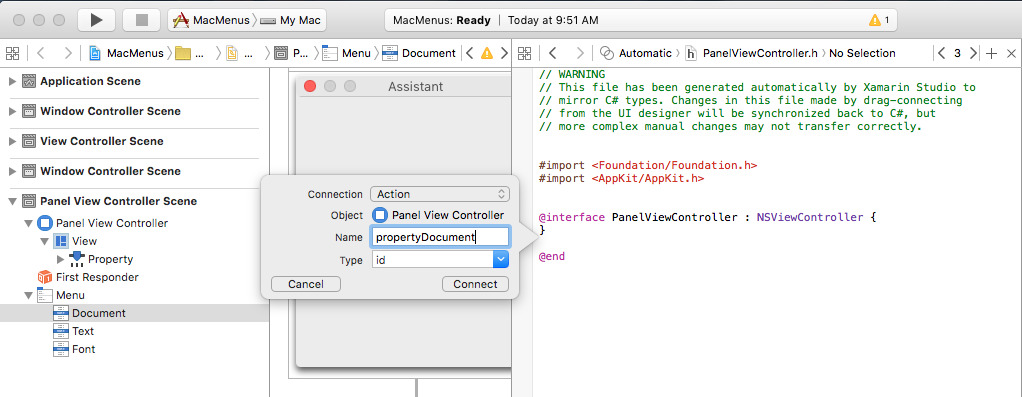Go back in assistant editor history
Screen dimensions: 1022x397
pos(552,53)
